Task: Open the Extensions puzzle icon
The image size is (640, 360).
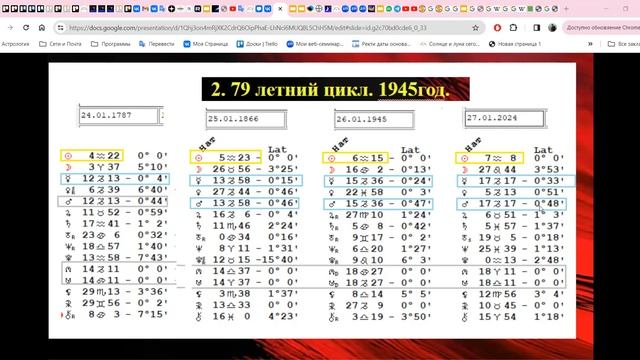Action: pyautogui.click(x=513, y=28)
